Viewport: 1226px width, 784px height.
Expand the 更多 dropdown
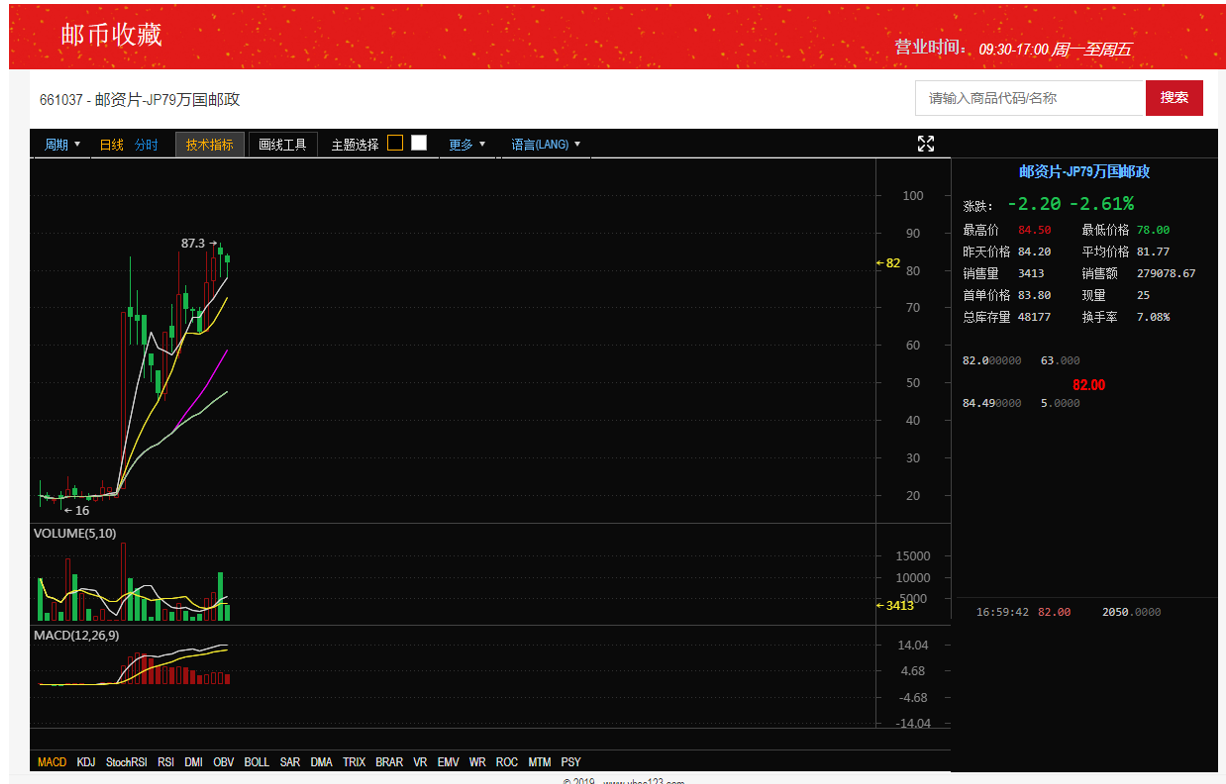click(467, 144)
